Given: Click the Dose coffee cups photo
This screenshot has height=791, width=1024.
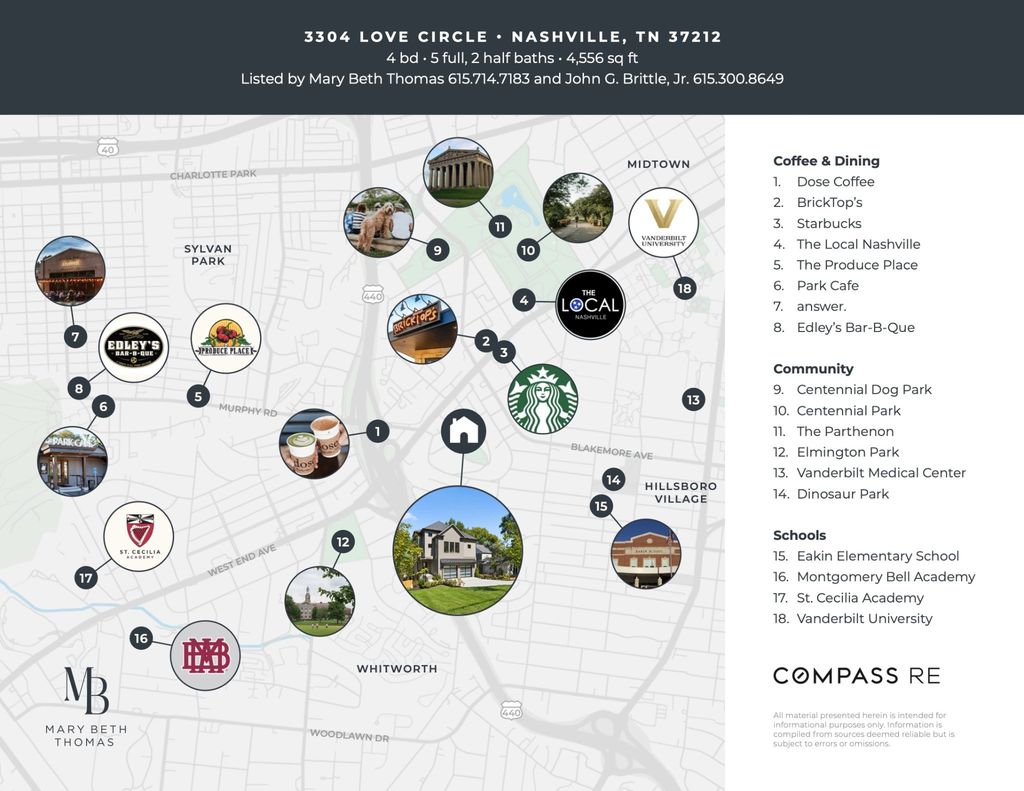Looking at the screenshot, I should (x=314, y=444).
